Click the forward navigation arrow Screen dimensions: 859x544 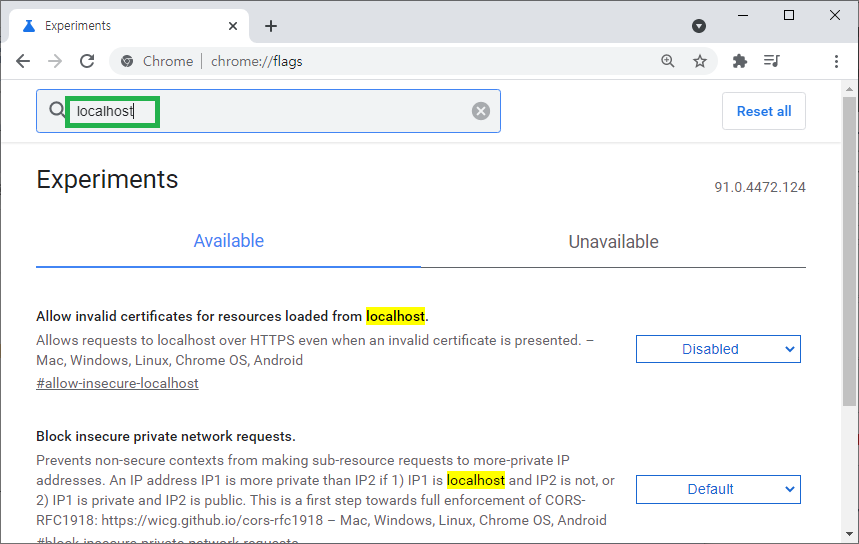coord(55,61)
